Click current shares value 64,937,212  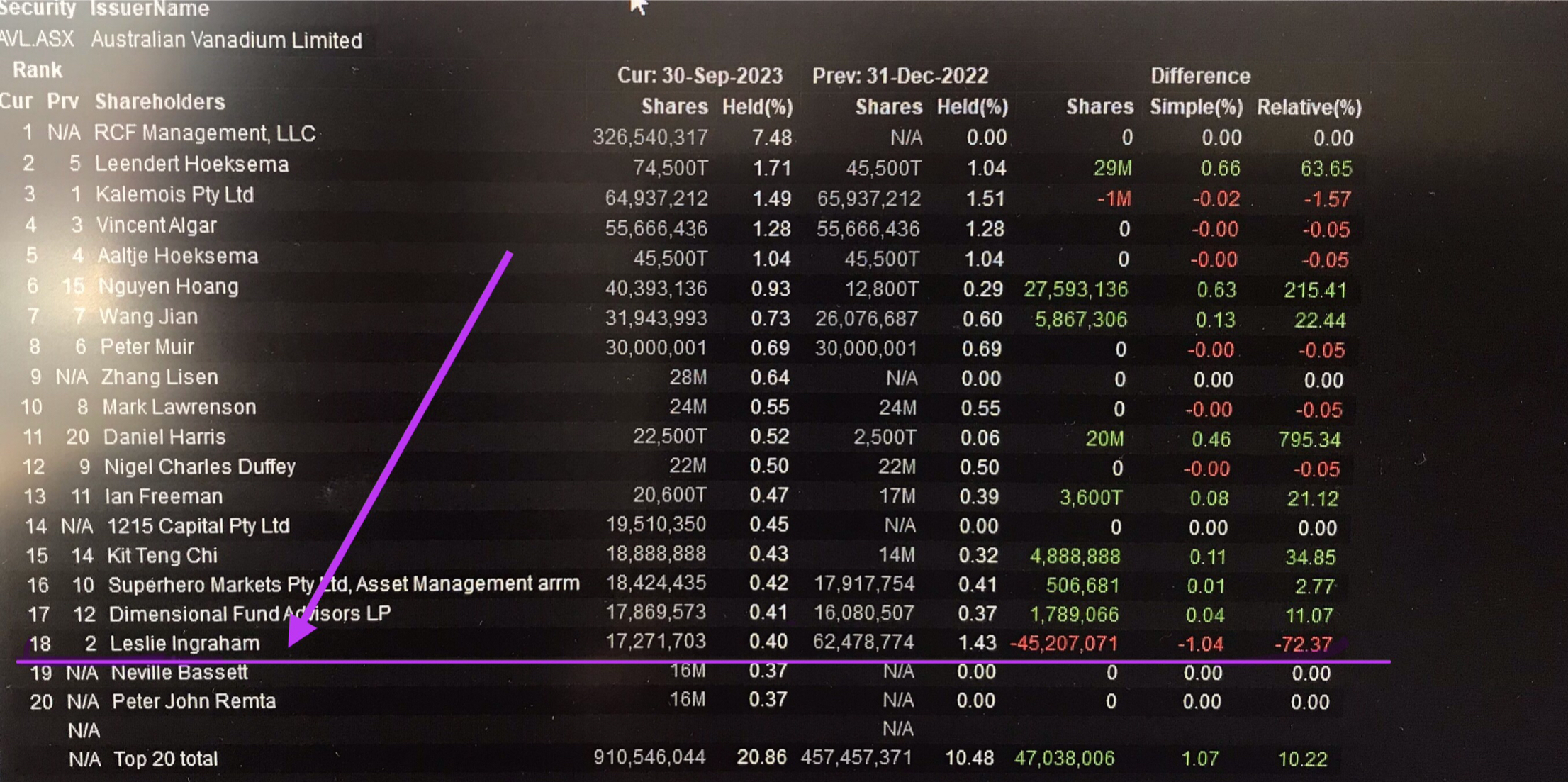pyautogui.click(x=656, y=199)
